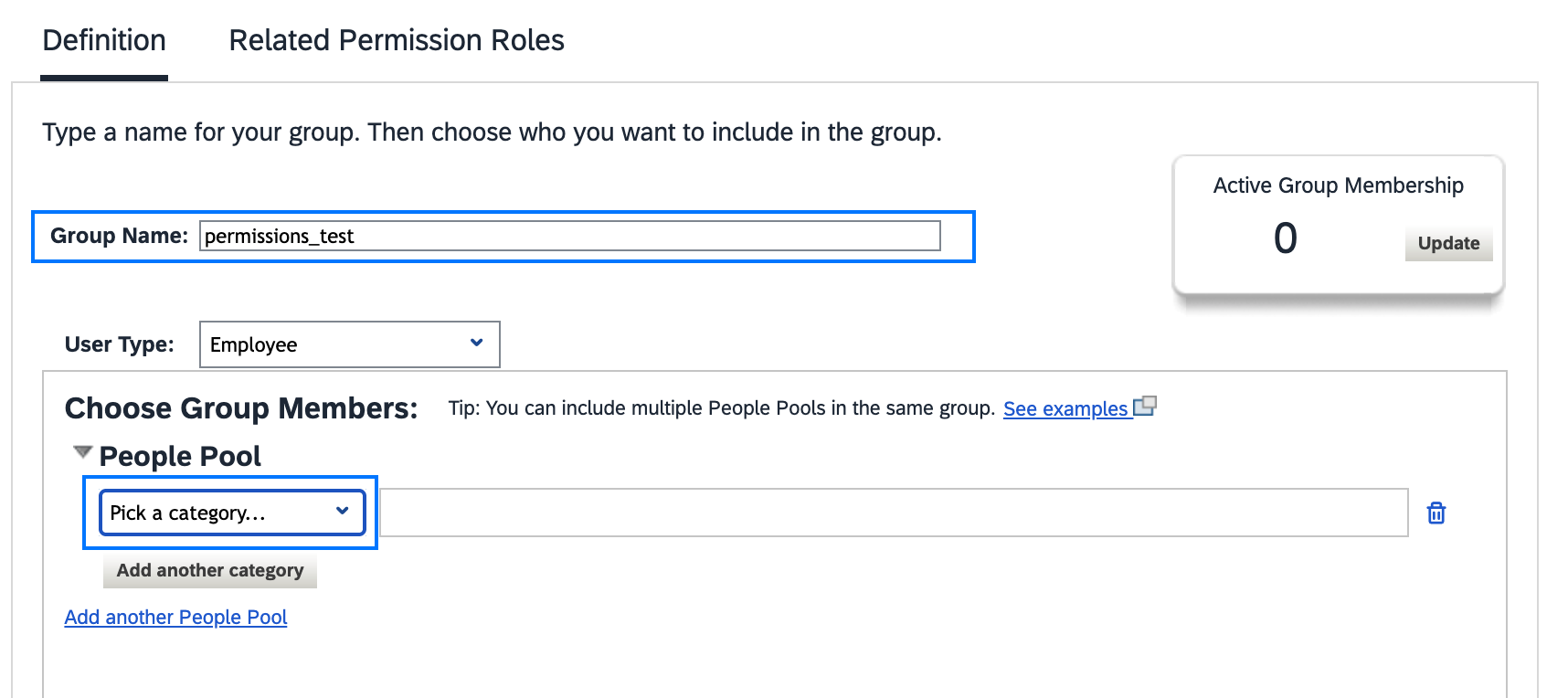Delete the People Pool row with trash icon
This screenshot has width=1568, height=698.
pos(1436,513)
